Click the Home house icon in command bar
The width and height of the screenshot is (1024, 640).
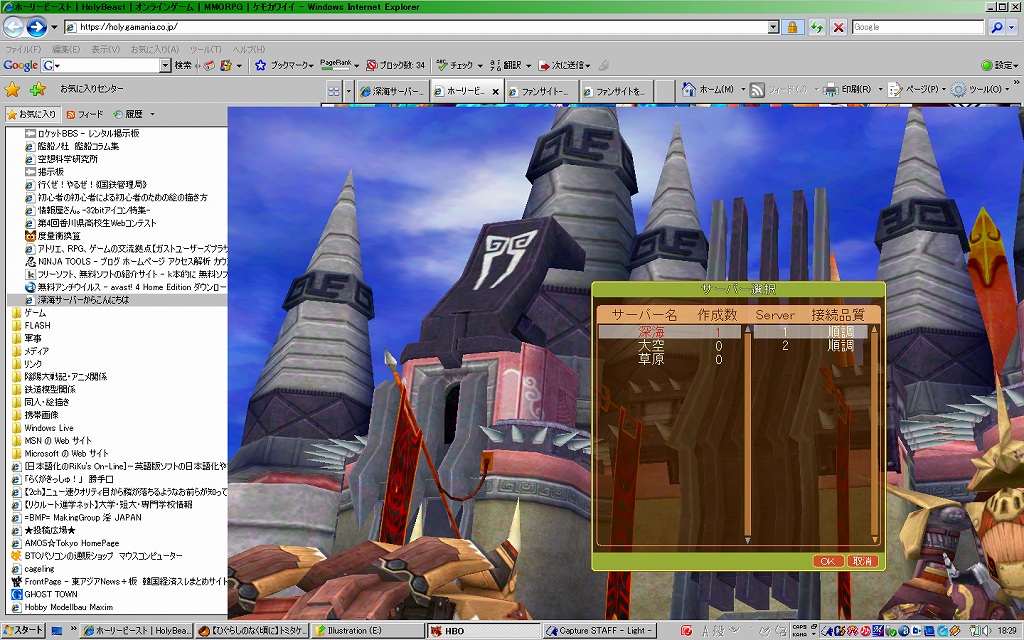coord(688,89)
